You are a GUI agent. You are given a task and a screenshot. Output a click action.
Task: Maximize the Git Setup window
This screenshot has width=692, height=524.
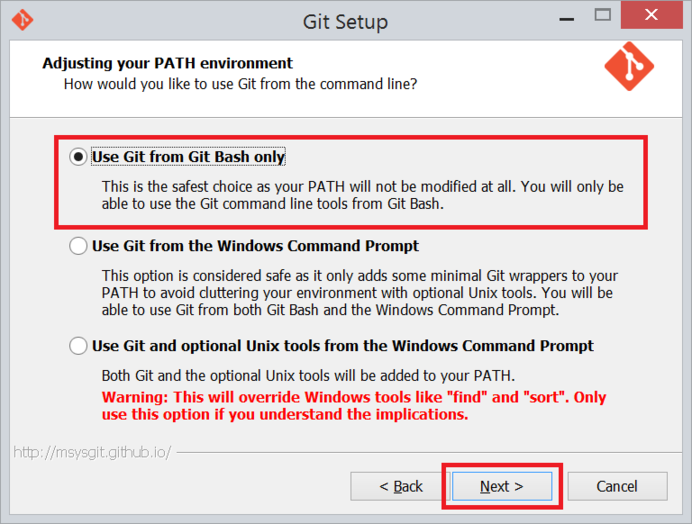603,15
